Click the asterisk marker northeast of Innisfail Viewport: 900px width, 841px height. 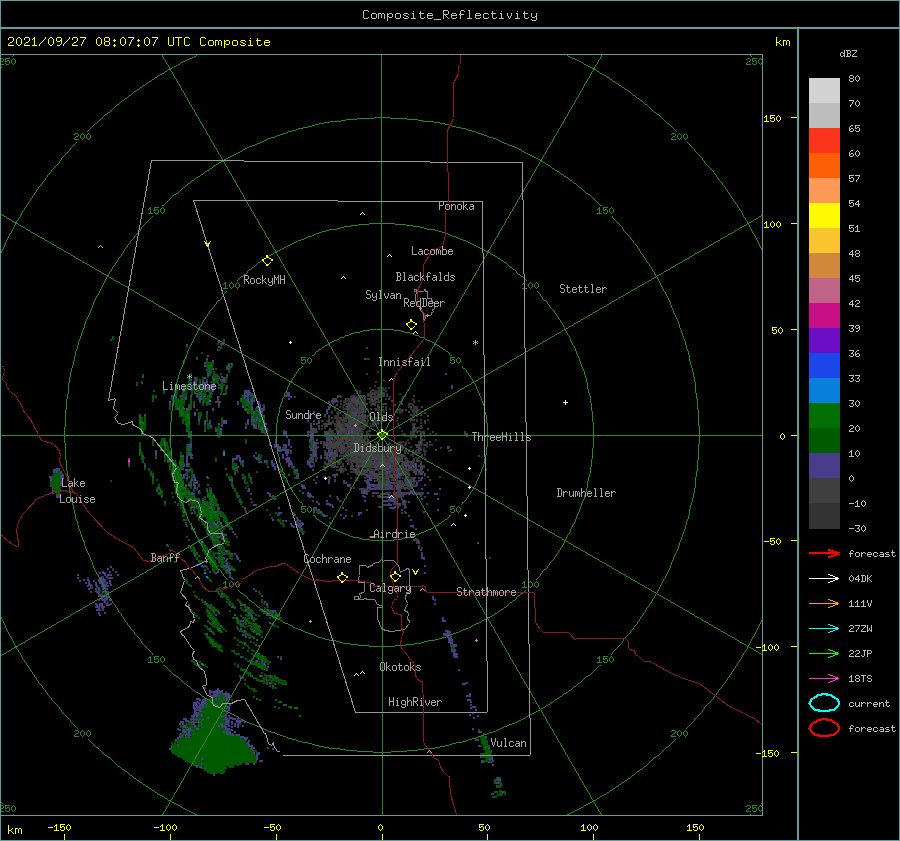point(475,343)
